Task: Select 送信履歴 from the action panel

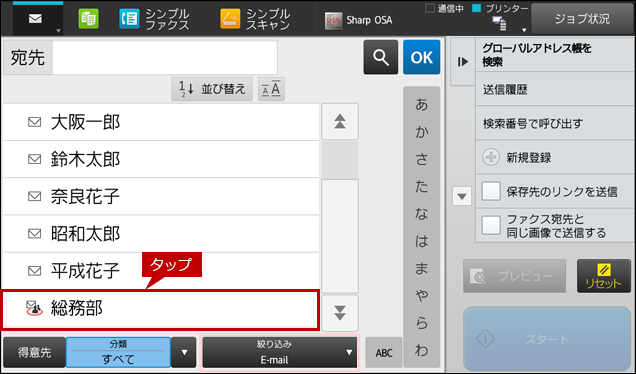Action: tap(555, 90)
